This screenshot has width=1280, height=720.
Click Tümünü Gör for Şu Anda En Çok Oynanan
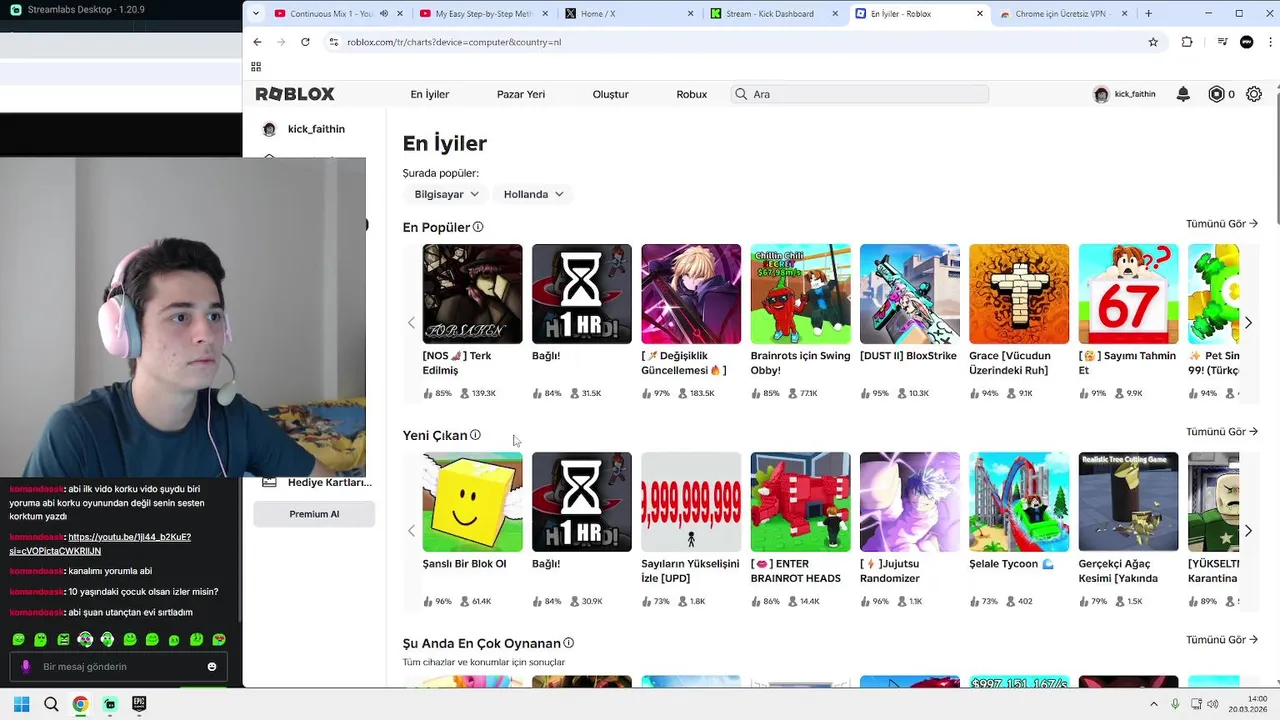(1222, 640)
